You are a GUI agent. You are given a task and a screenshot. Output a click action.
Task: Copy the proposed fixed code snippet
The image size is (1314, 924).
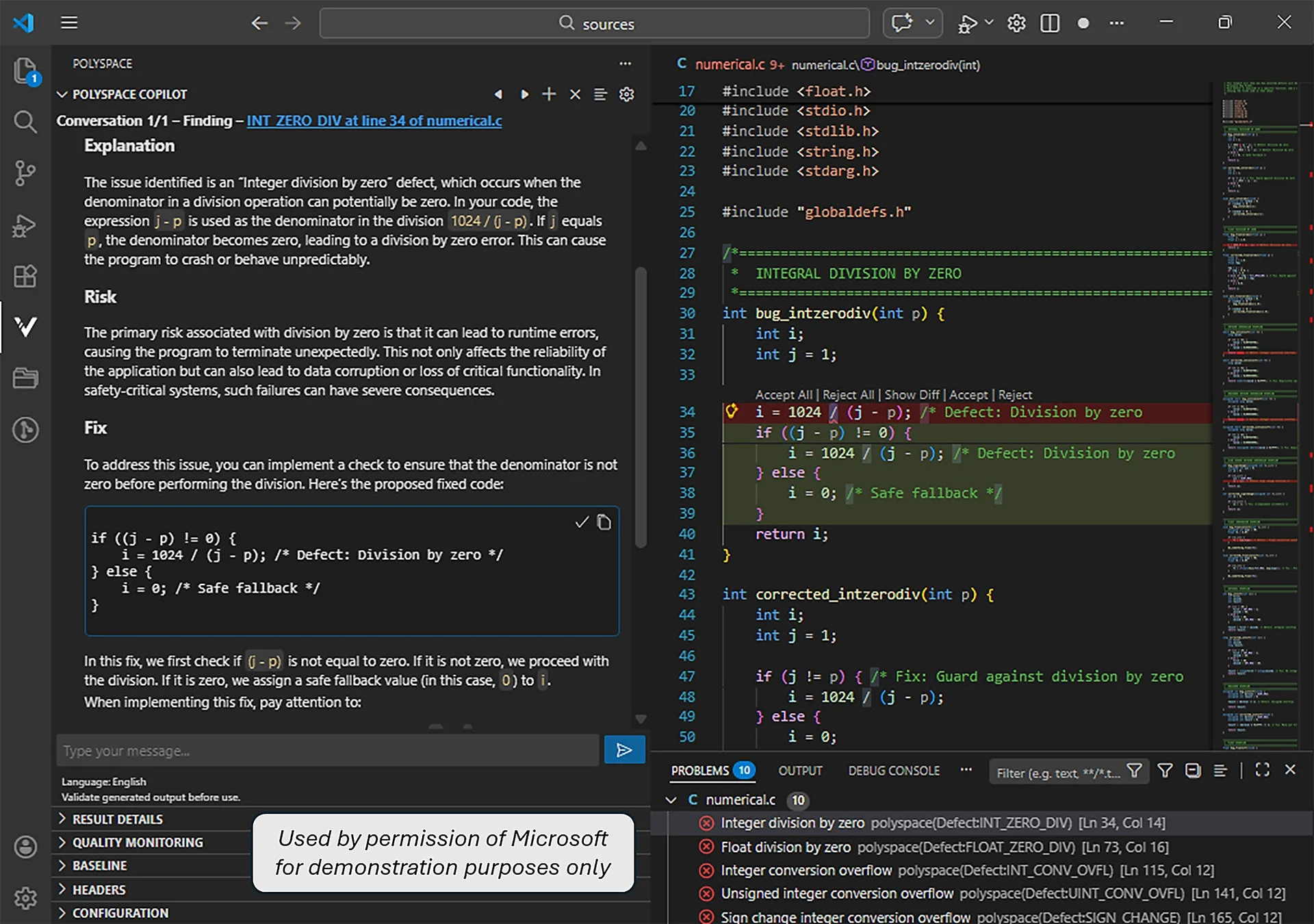(605, 522)
